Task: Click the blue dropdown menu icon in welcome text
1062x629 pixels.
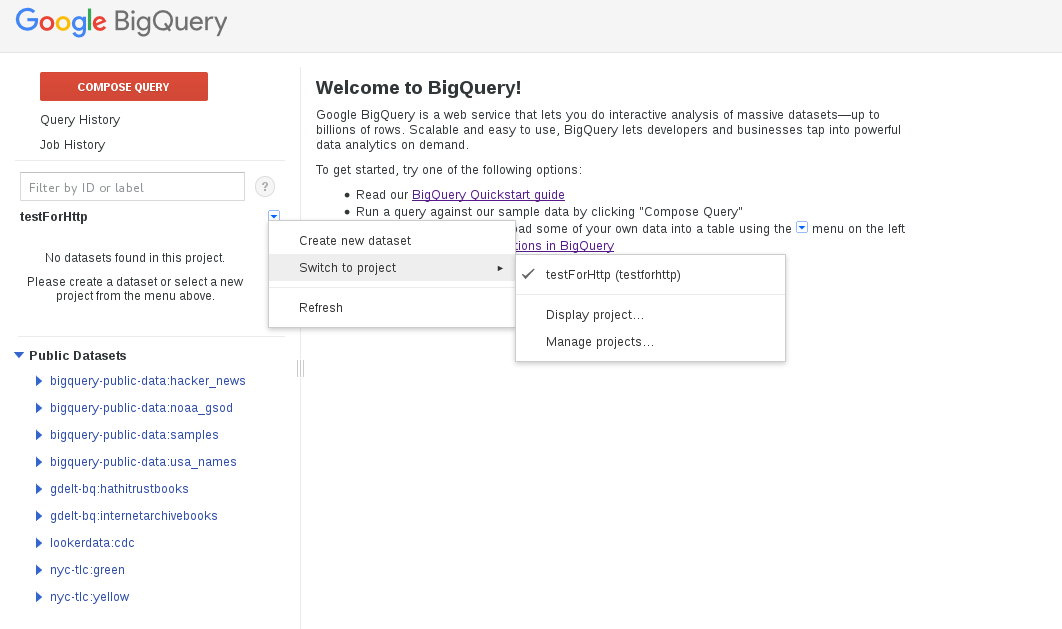Action: [802, 227]
